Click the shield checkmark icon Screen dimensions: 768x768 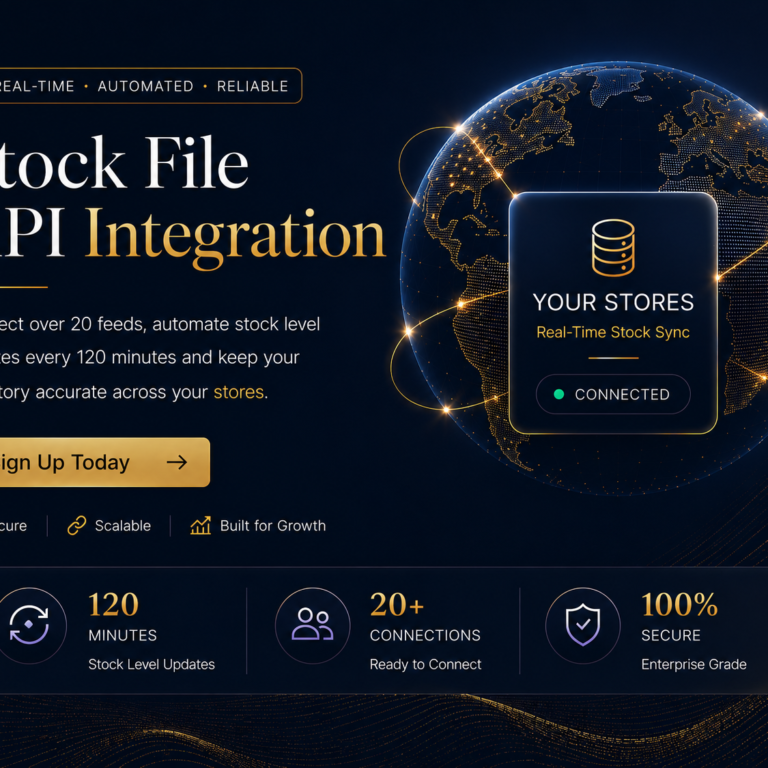click(x=583, y=624)
